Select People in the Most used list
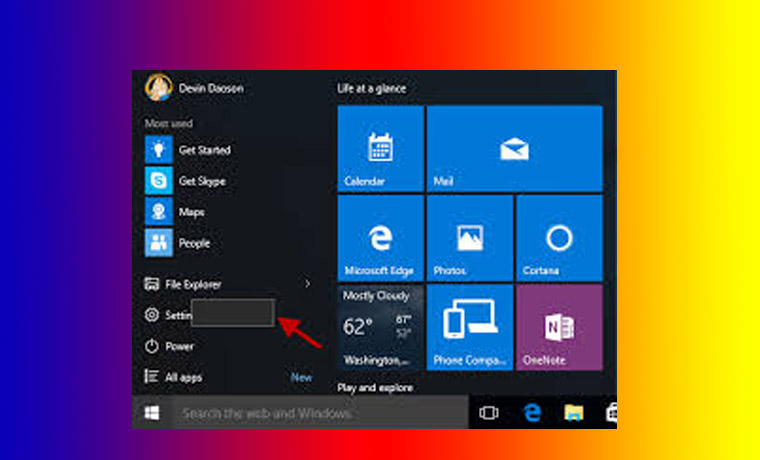This screenshot has height=460, width=760. click(x=159, y=242)
